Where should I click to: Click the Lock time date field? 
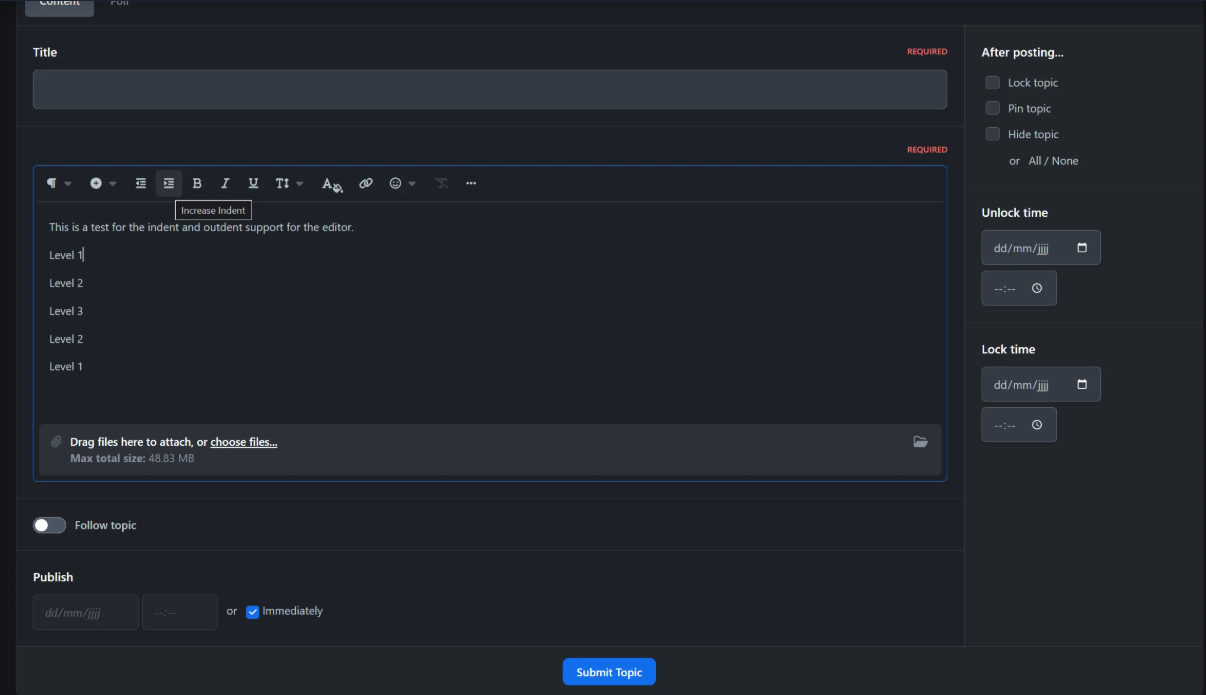(1041, 385)
